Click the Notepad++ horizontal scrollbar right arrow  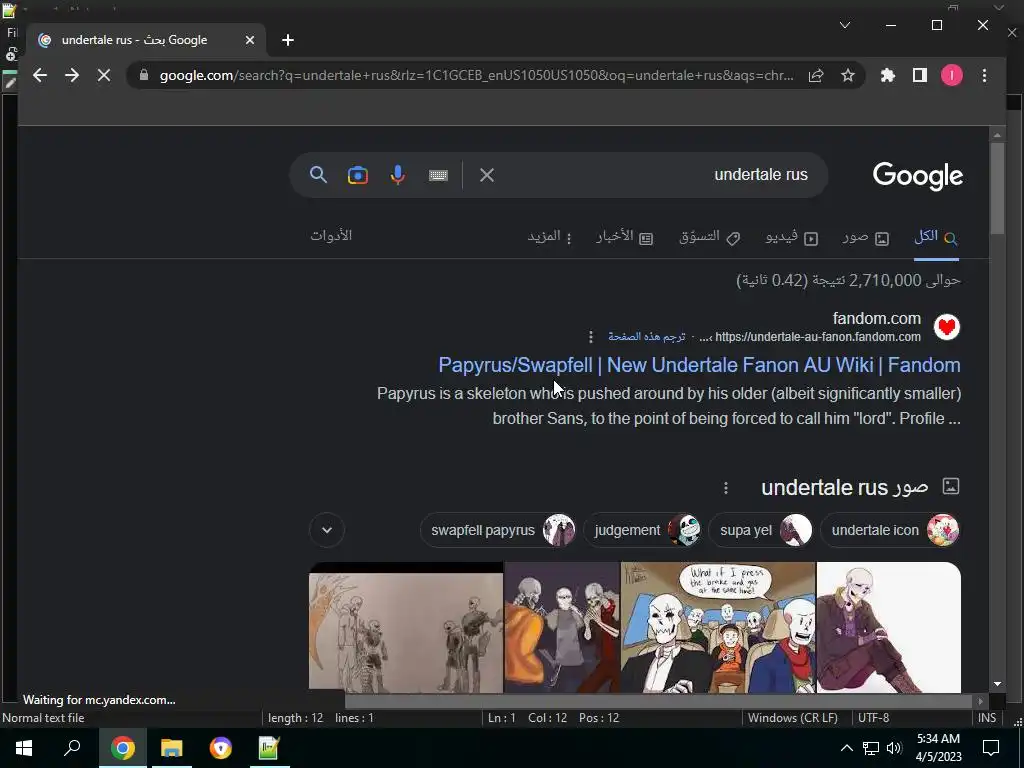tap(980, 701)
